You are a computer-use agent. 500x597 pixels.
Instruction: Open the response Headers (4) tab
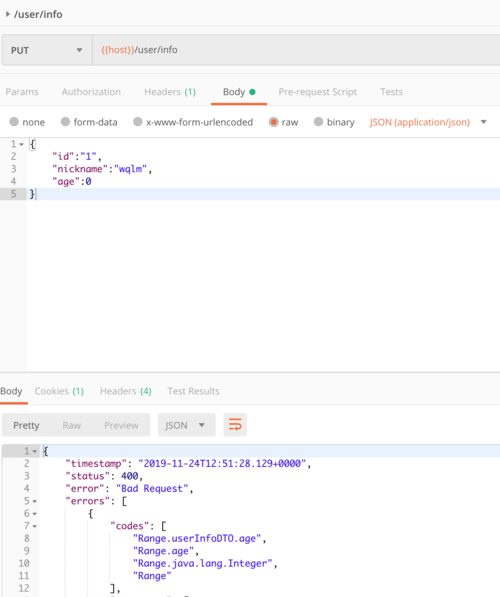(x=126, y=391)
